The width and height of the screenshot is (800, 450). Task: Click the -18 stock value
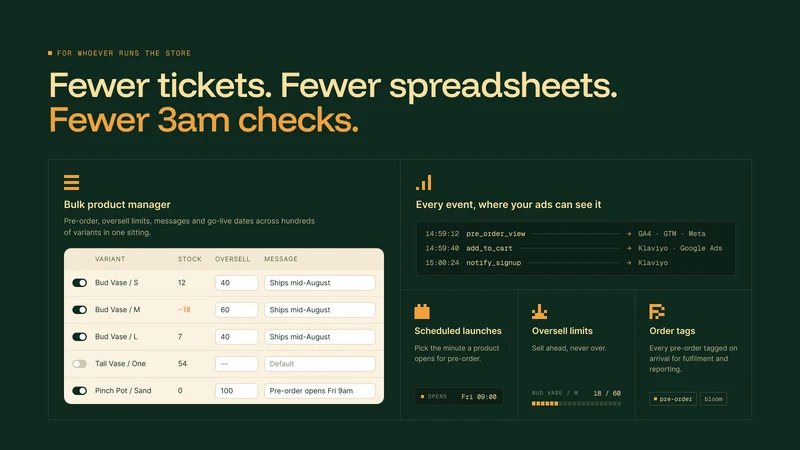click(184, 310)
